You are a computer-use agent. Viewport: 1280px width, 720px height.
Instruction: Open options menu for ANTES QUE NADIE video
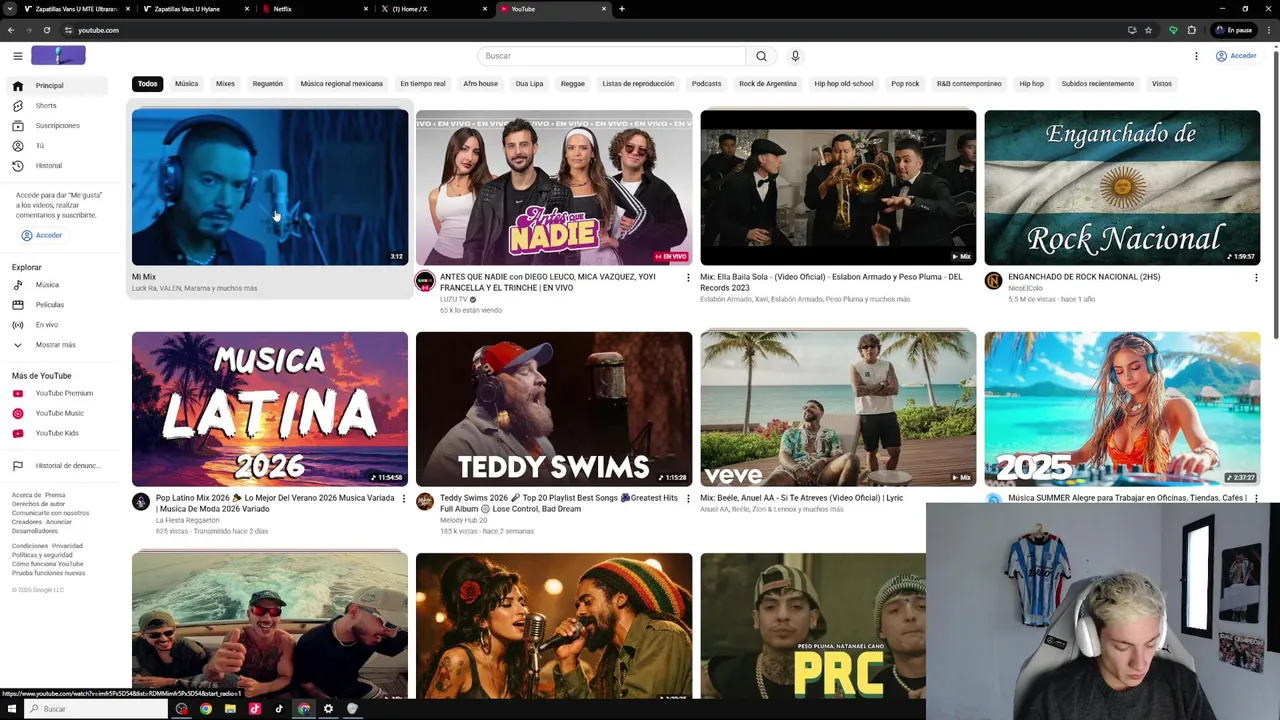[x=688, y=278]
